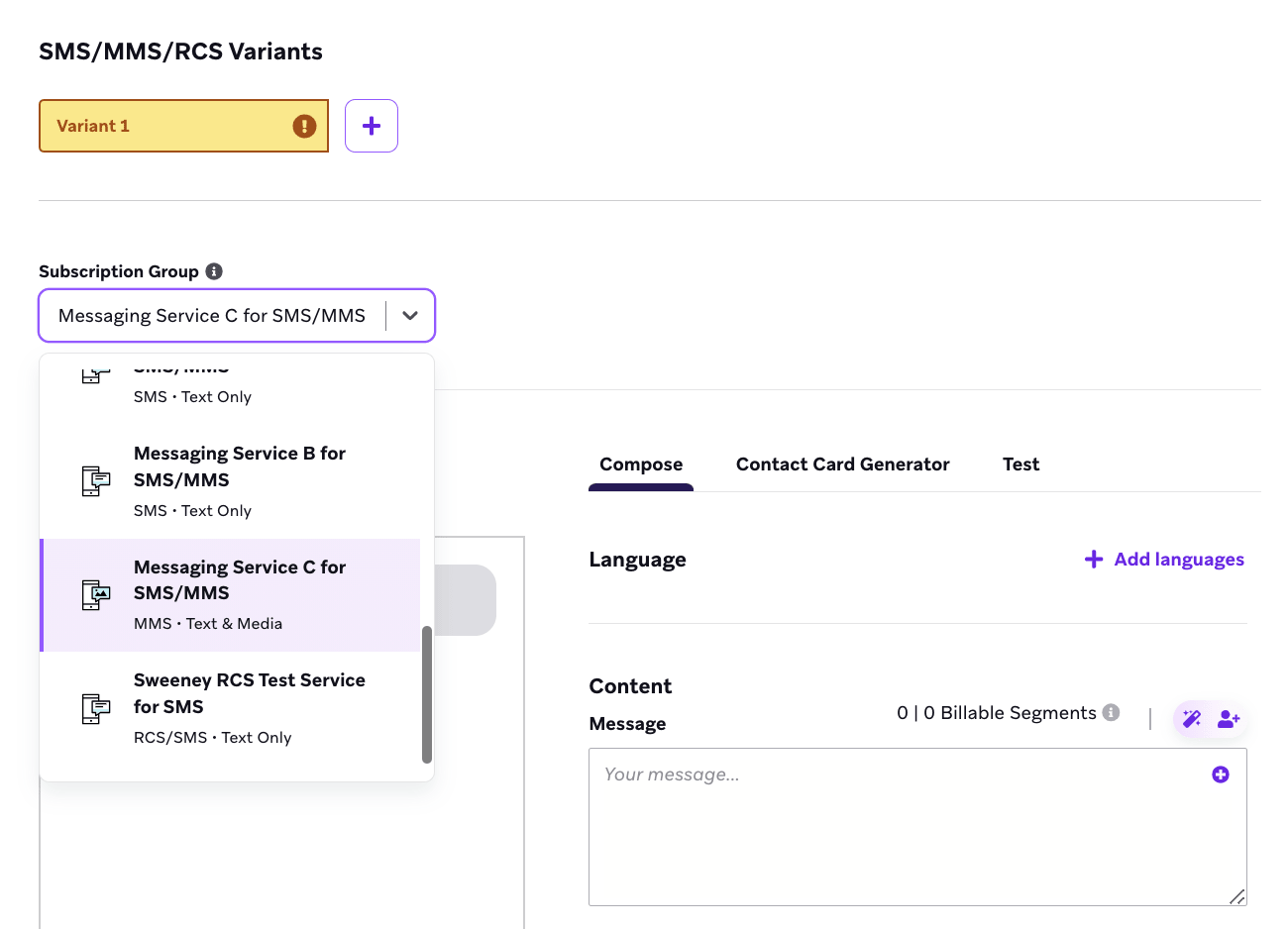This screenshot has width=1288, height=929.
Task: Select Messaging Service B for SMS/MMS option
Action: coord(230,481)
